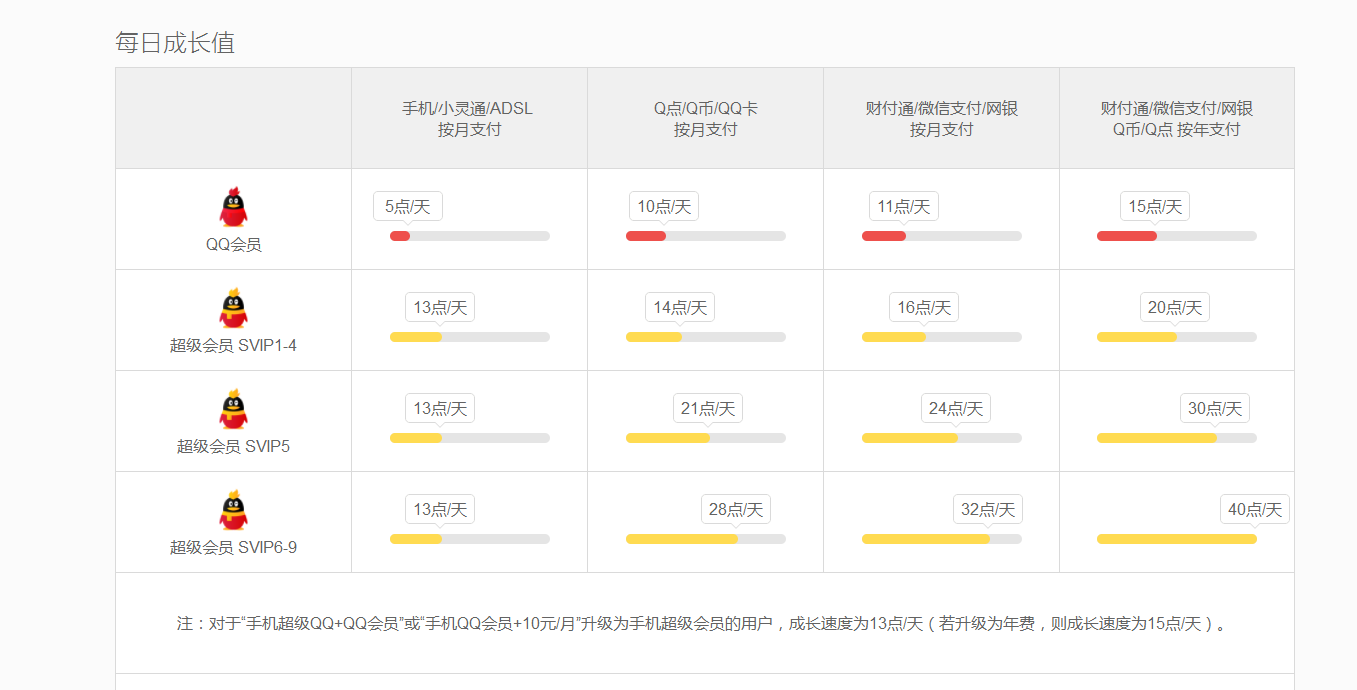Screen dimensions: 1357x690
Task: Click the 超级会员 SVIP1-4 row label
Action: tap(233, 345)
